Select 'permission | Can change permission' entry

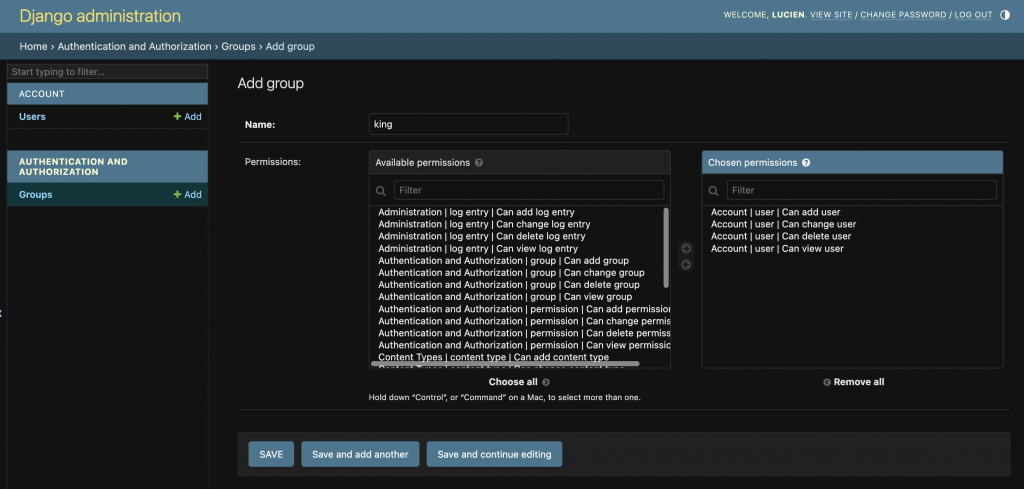524,321
